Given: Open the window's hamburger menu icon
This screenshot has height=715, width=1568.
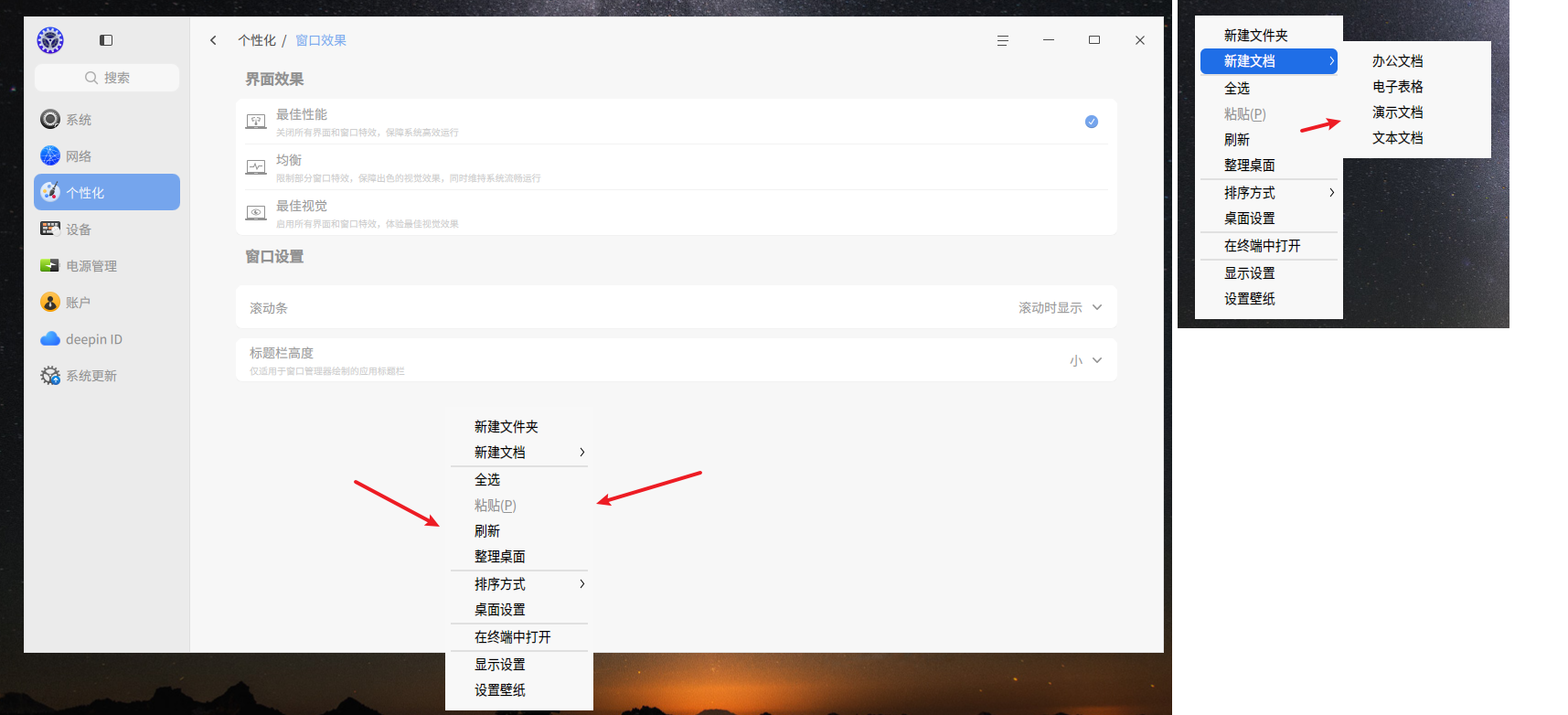Looking at the screenshot, I should click(x=1003, y=40).
